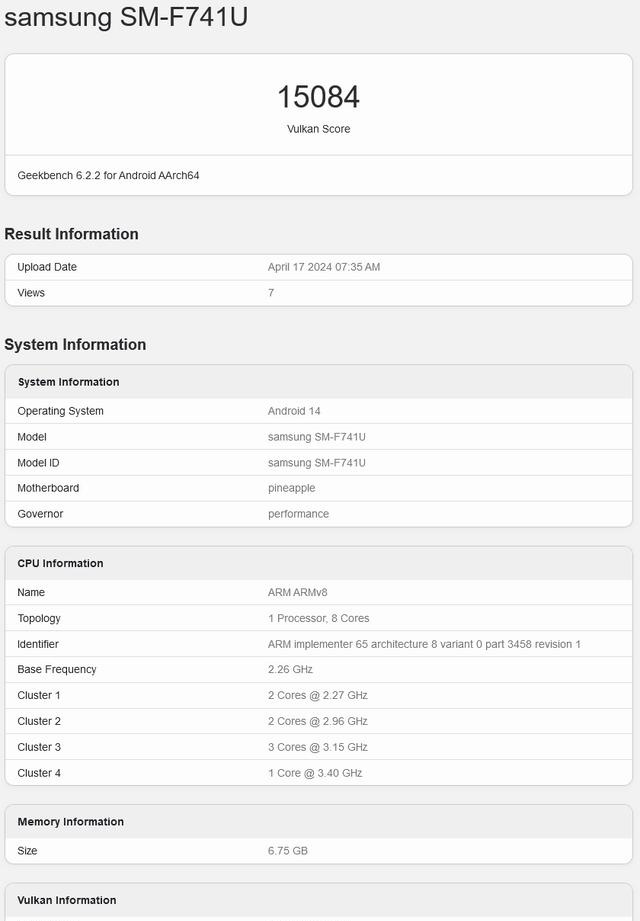Viewport: 640px width, 921px height.
Task: Click the Memory Size value 6.75 GB
Action: click(288, 851)
